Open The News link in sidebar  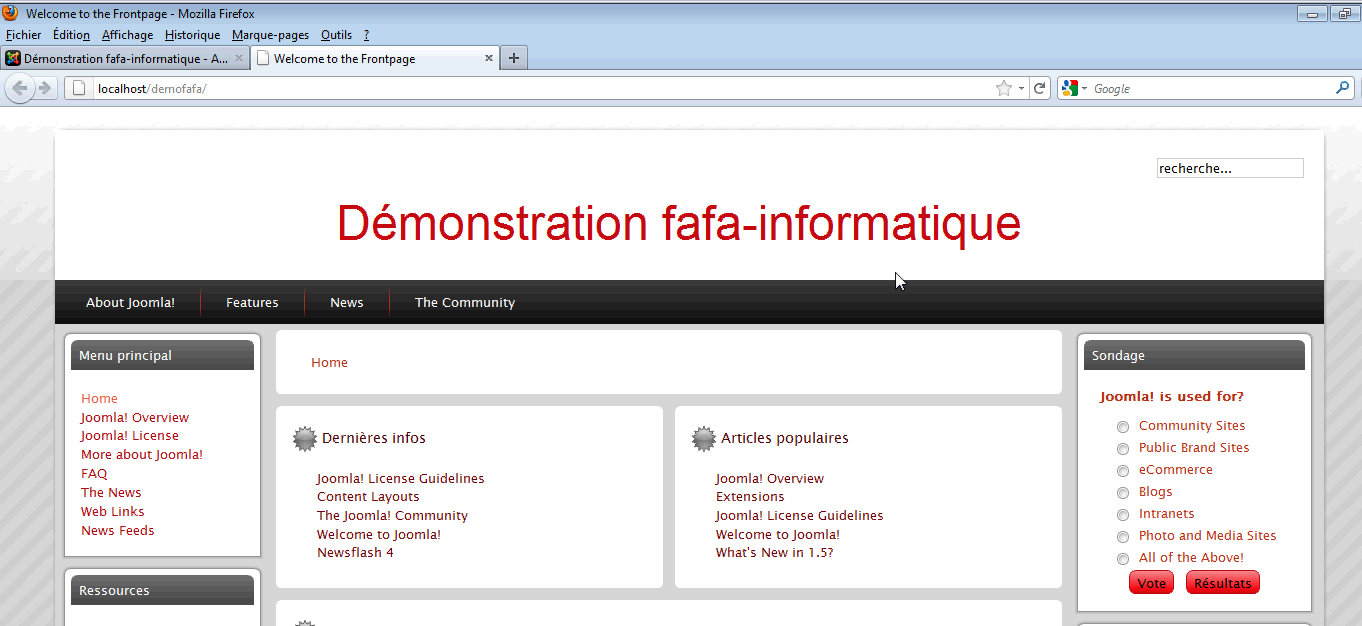(x=111, y=492)
